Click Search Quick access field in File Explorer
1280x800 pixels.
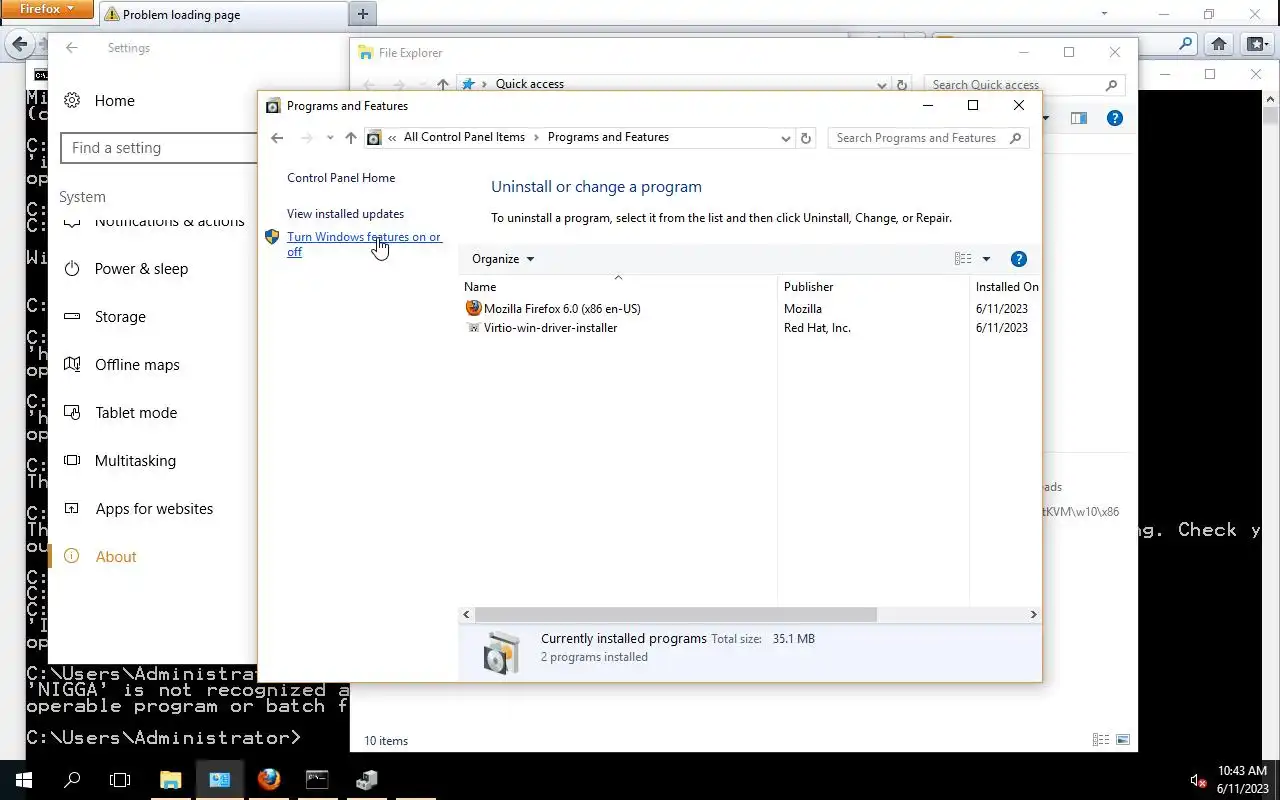[1025, 85]
